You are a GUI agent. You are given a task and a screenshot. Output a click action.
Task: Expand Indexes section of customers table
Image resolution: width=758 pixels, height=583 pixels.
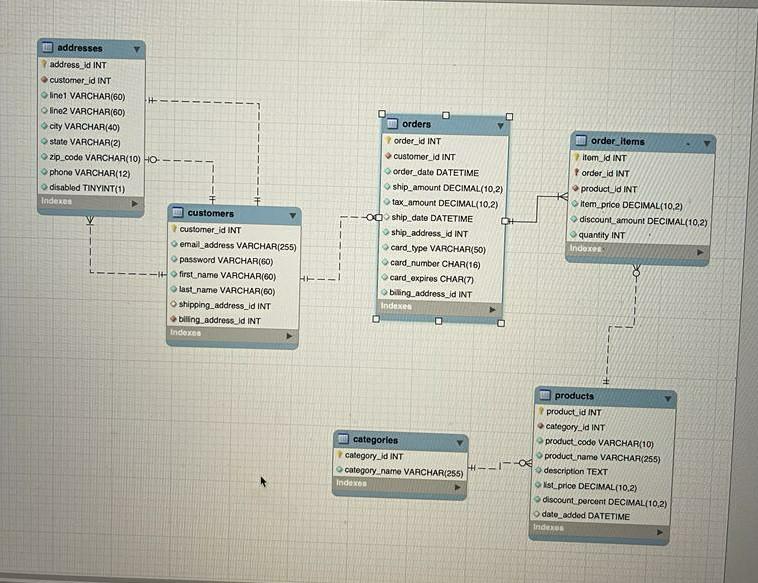pos(289,335)
